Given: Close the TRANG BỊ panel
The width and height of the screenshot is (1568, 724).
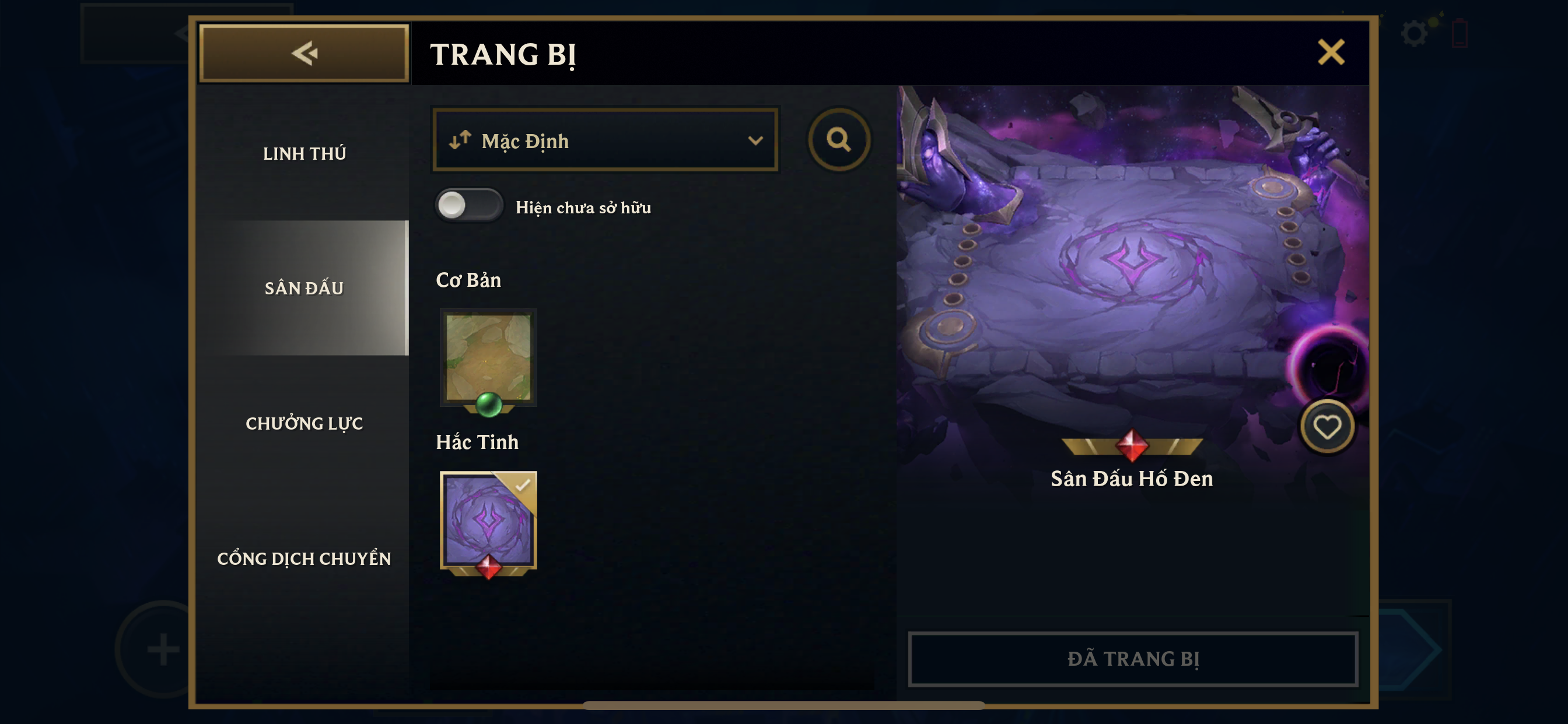Looking at the screenshot, I should point(1331,52).
